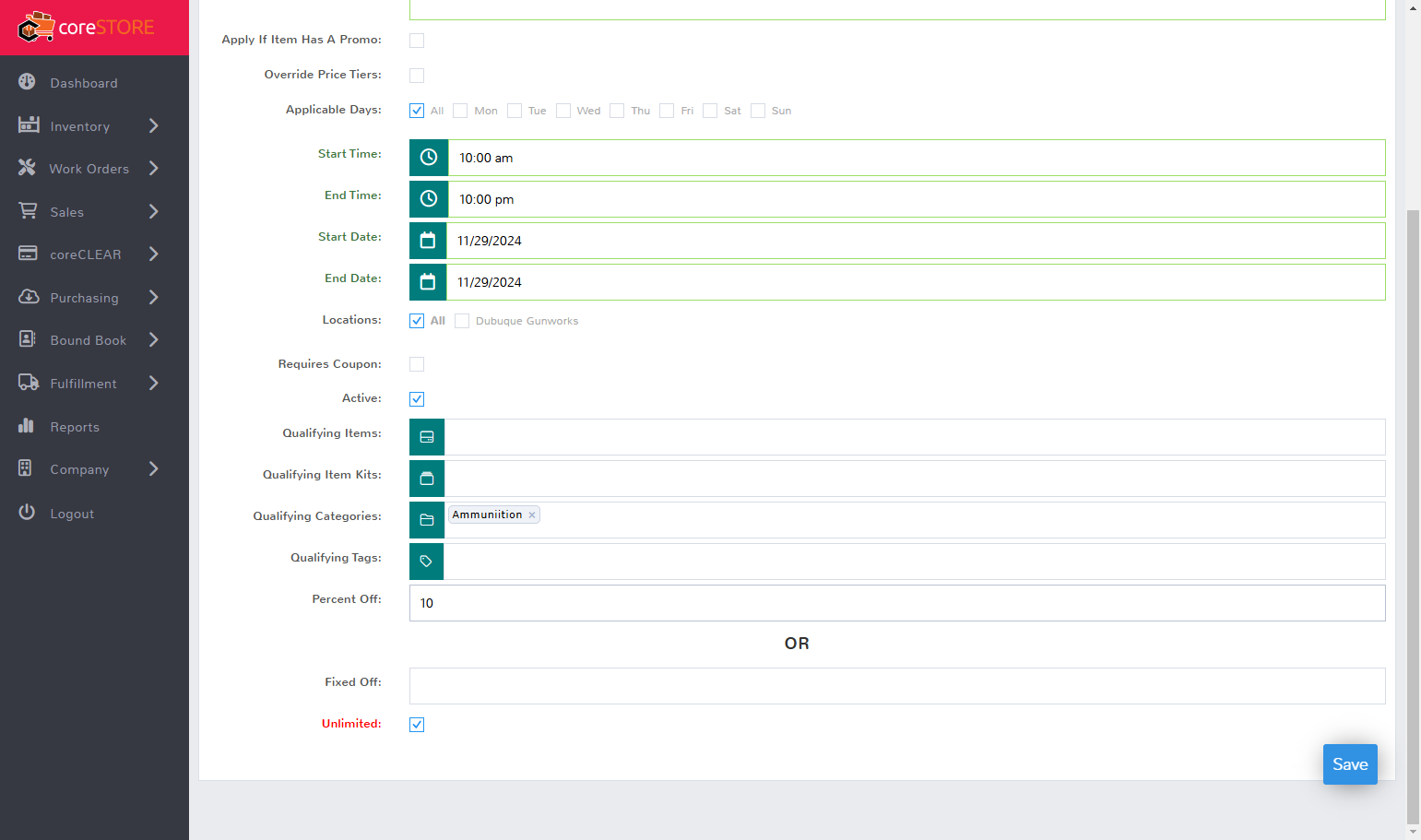Uncheck the All applicable days checkbox
1421x840 pixels.
(x=417, y=111)
